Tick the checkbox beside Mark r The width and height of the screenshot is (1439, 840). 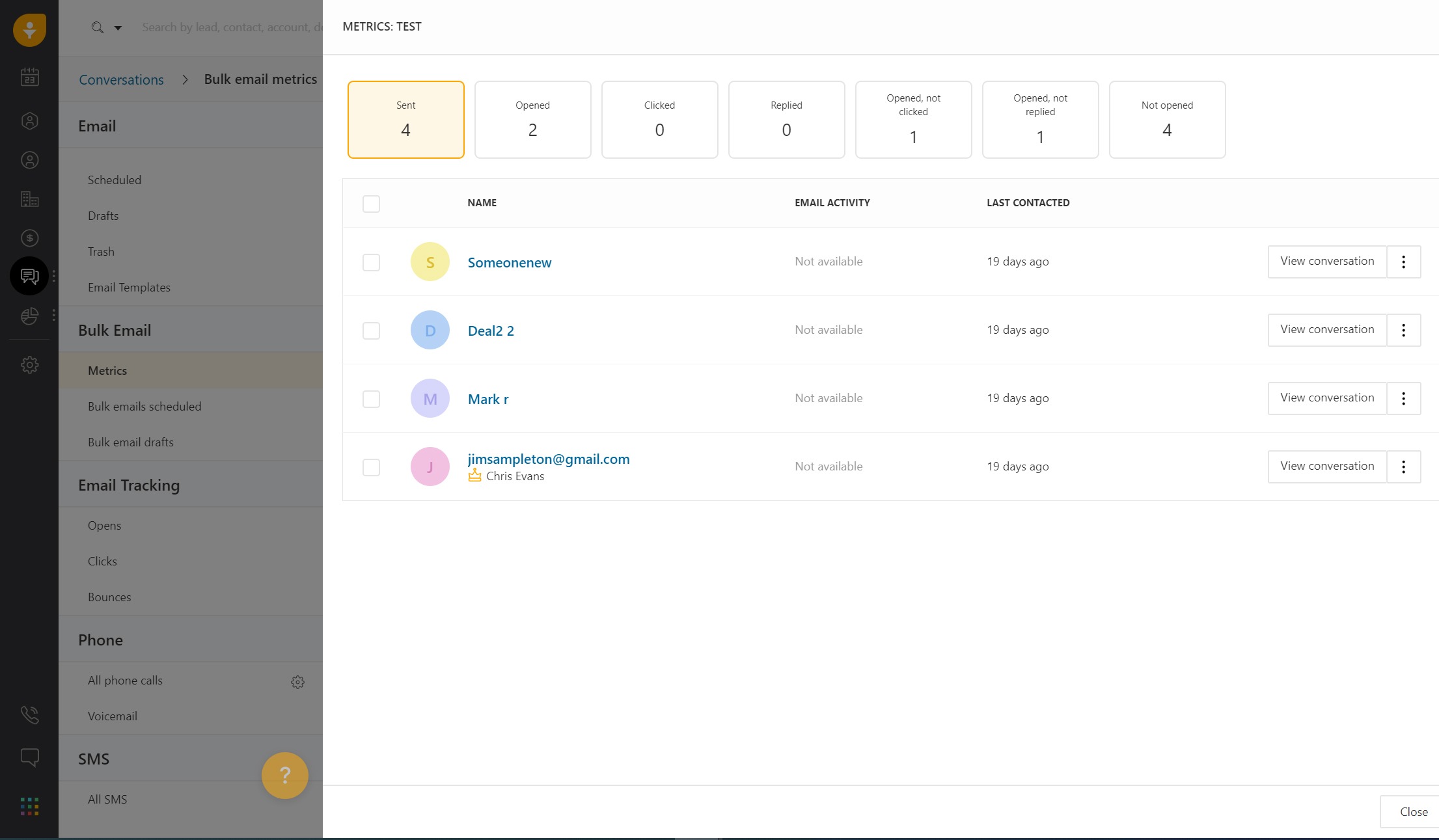click(371, 399)
